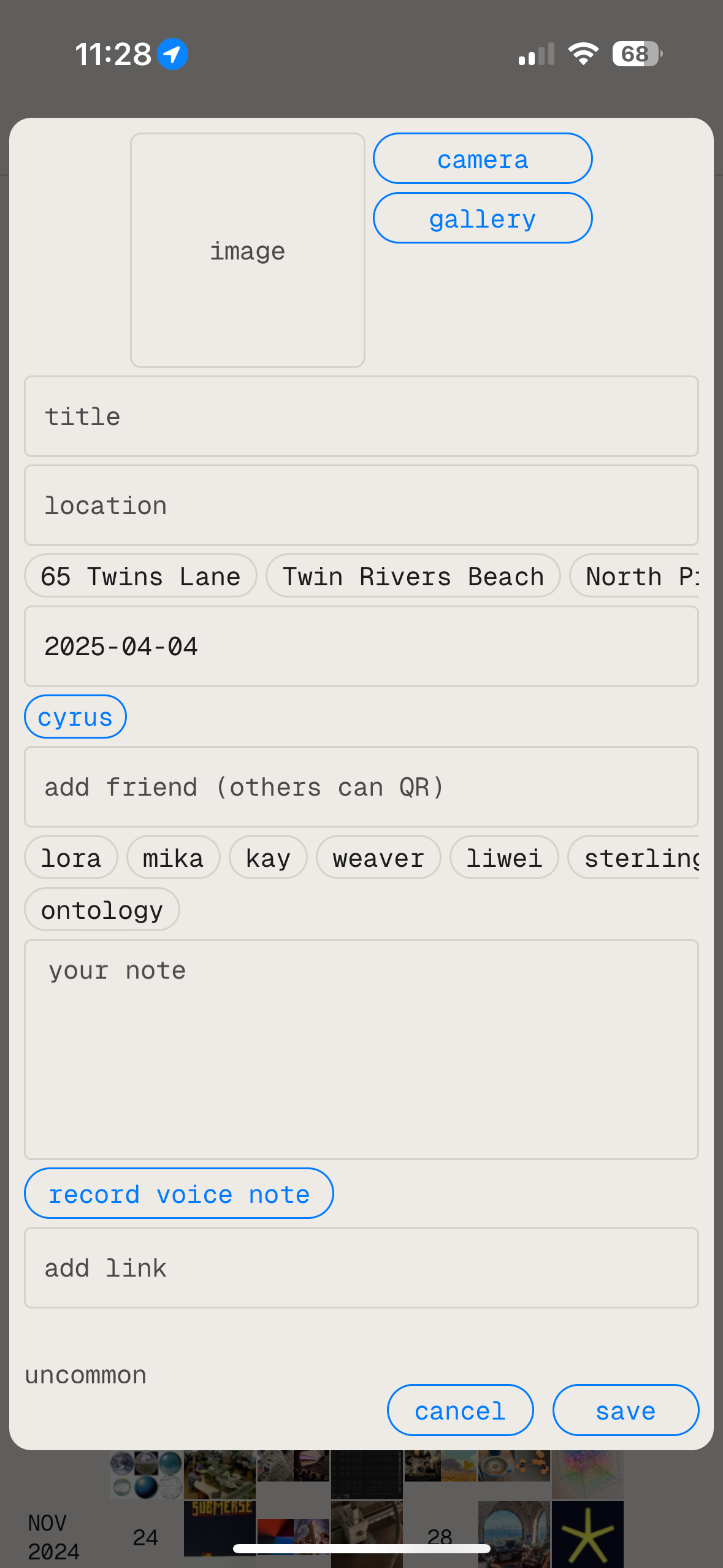This screenshot has width=723, height=1568.
Task: Choose the 65 Twins Lane suggestion
Action: pos(140,576)
